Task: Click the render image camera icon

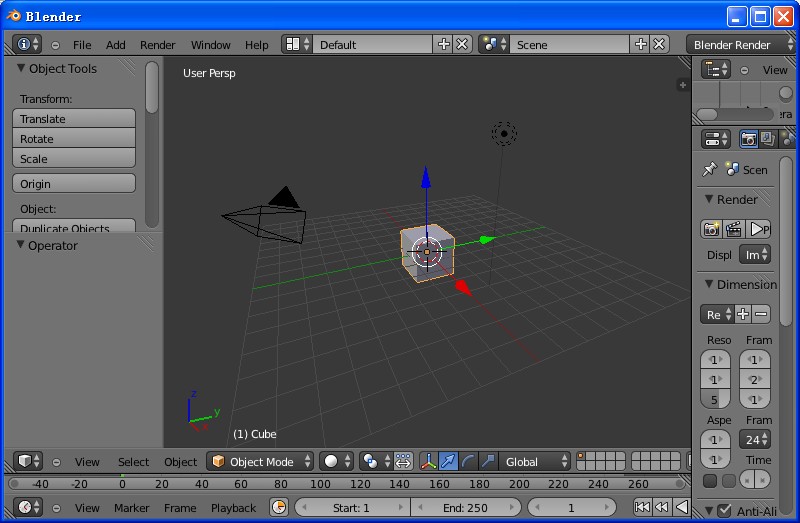Action: click(711, 229)
